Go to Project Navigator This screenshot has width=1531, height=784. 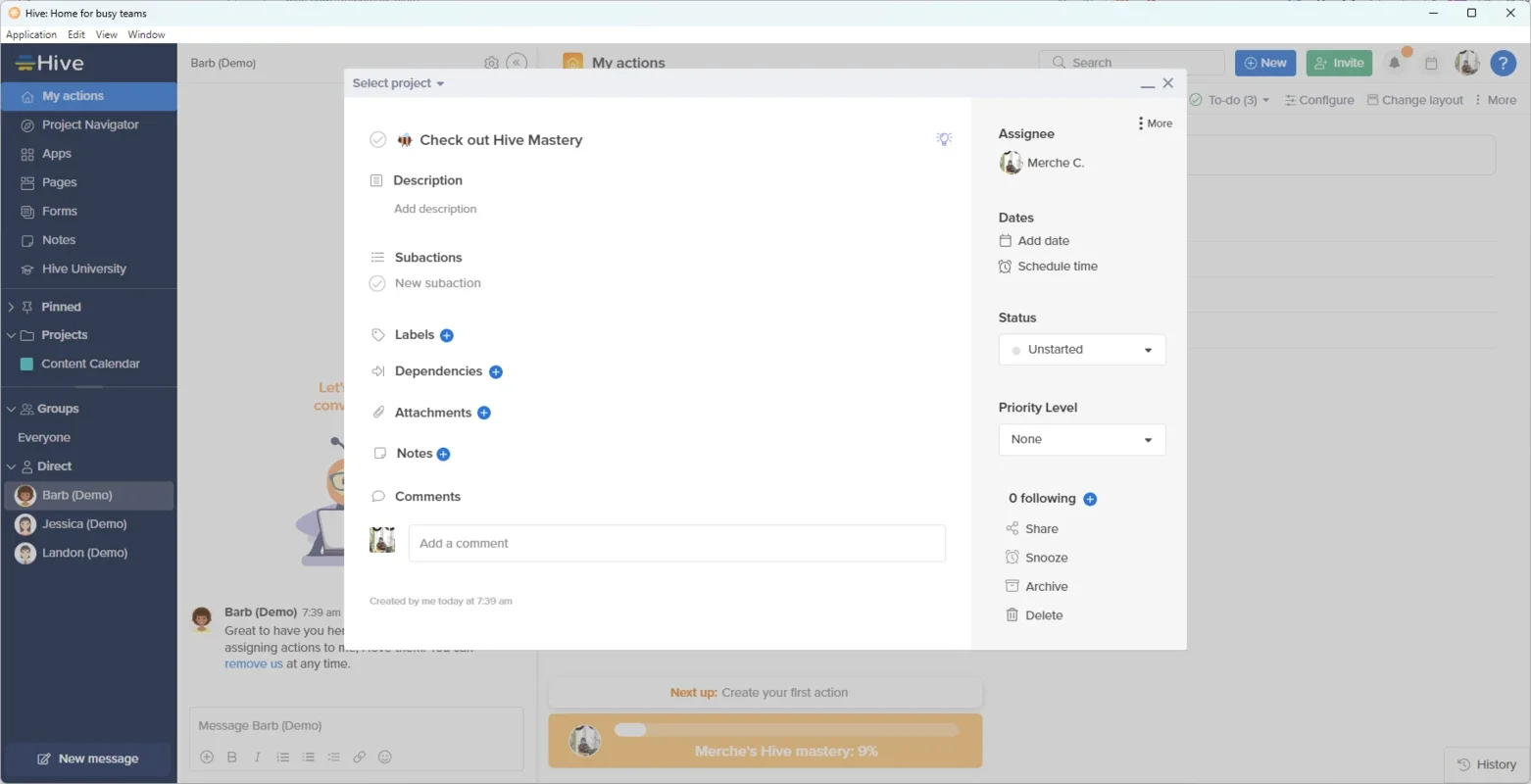(89, 124)
